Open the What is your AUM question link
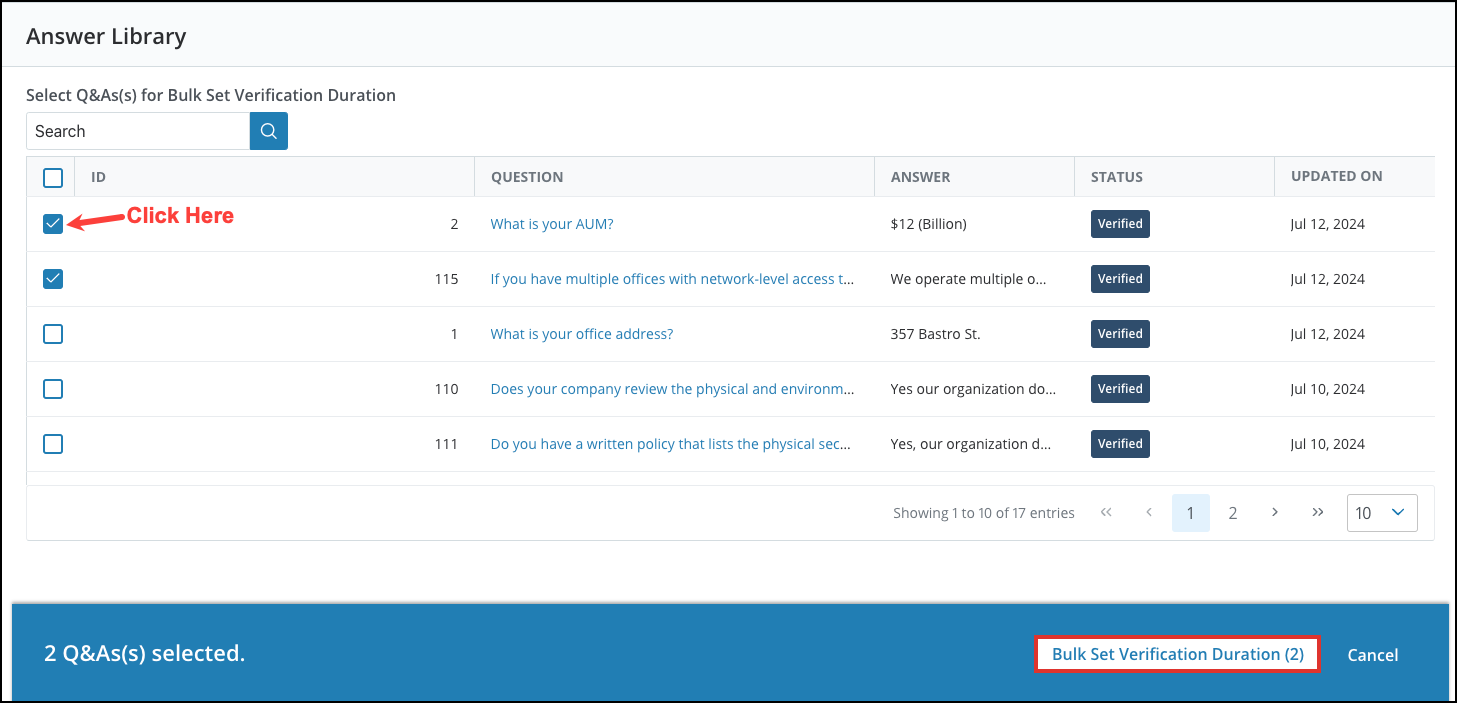The image size is (1457, 703). (x=551, y=223)
